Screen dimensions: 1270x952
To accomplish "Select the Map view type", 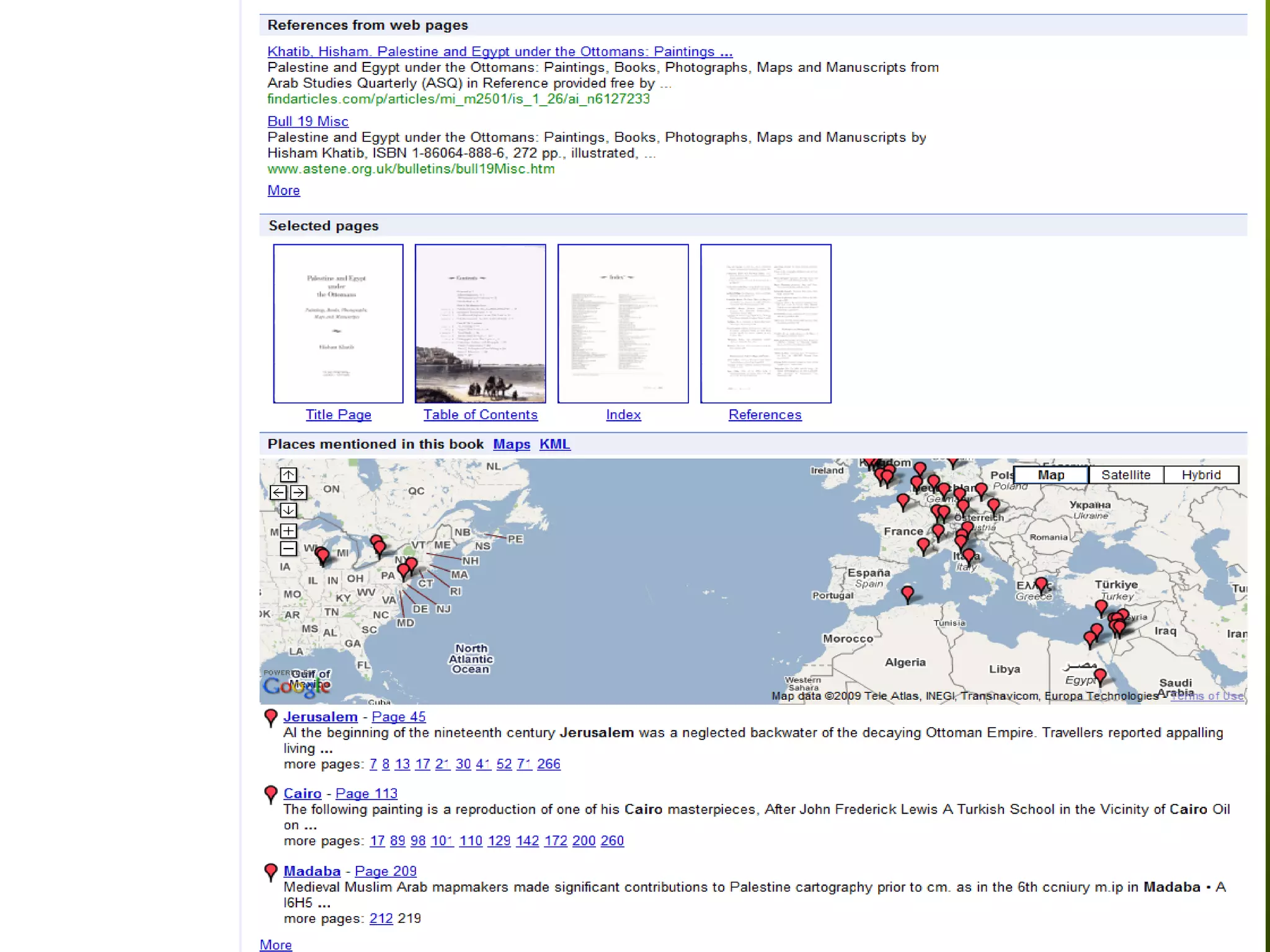I will (x=1050, y=475).
